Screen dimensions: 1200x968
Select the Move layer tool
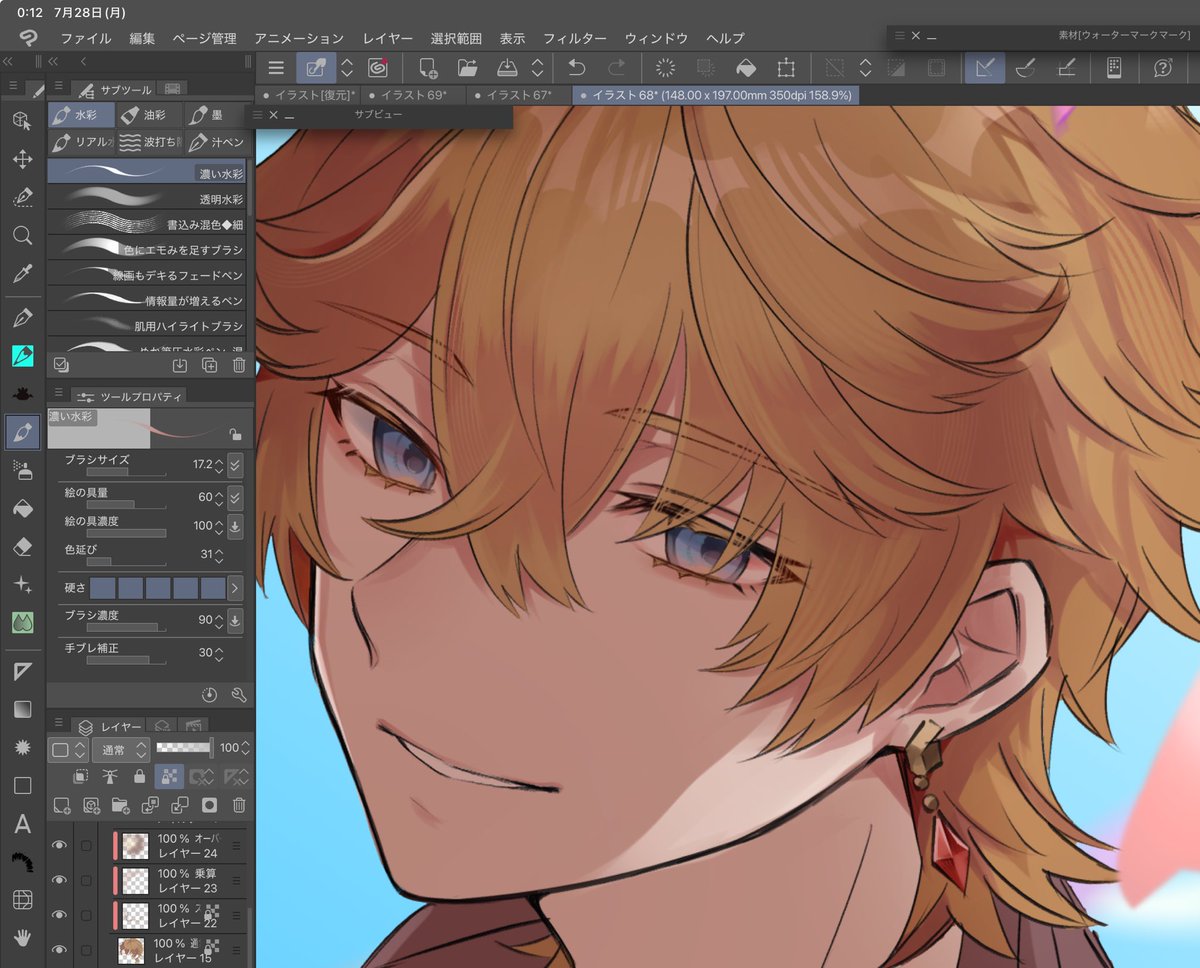click(x=22, y=159)
